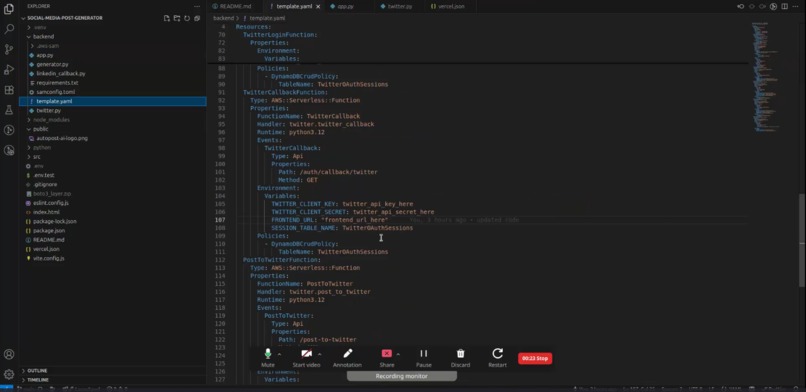Open the Accounts menu in activity bar
The height and width of the screenshot is (392, 806).
coord(9,354)
